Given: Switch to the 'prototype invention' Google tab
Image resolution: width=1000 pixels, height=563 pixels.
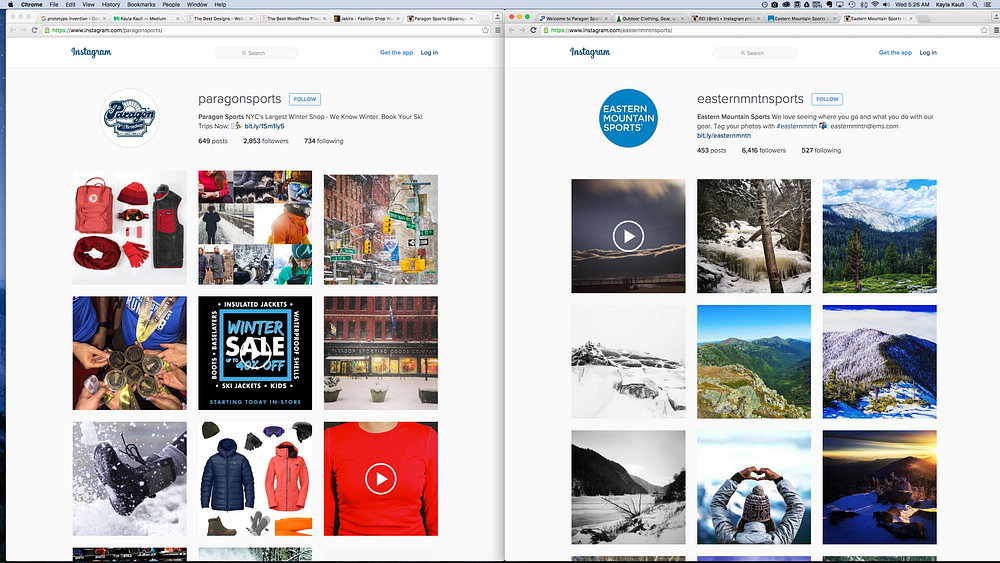Looking at the screenshot, I should [x=73, y=18].
